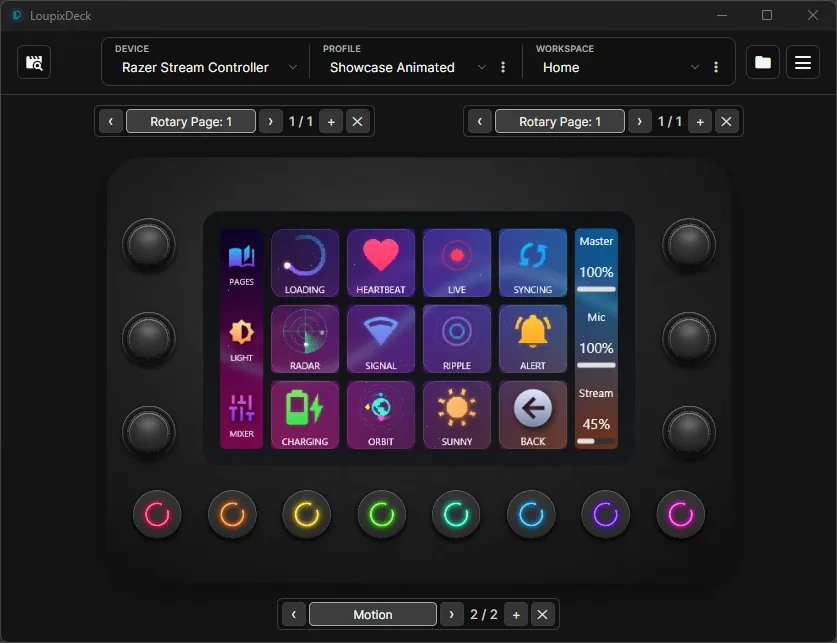Expand the Workspace dropdown Home
The height and width of the screenshot is (643, 837).
tap(619, 67)
